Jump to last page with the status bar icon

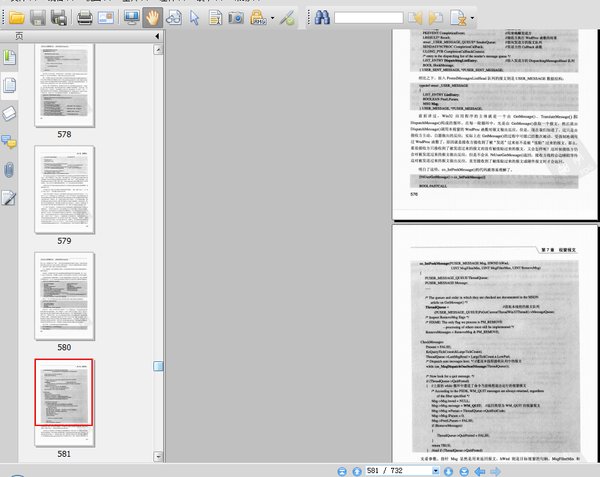point(464,471)
